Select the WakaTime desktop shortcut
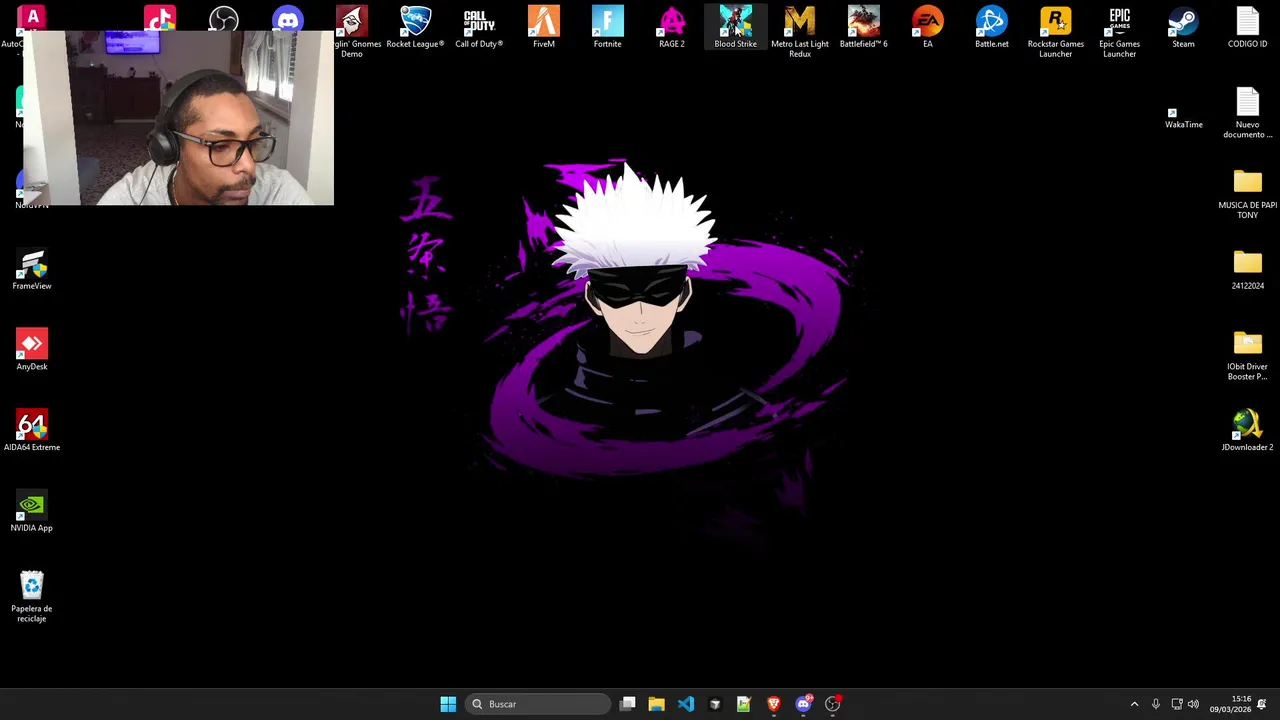Image resolution: width=1280 pixels, height=720 pixels. [1184, 118]
